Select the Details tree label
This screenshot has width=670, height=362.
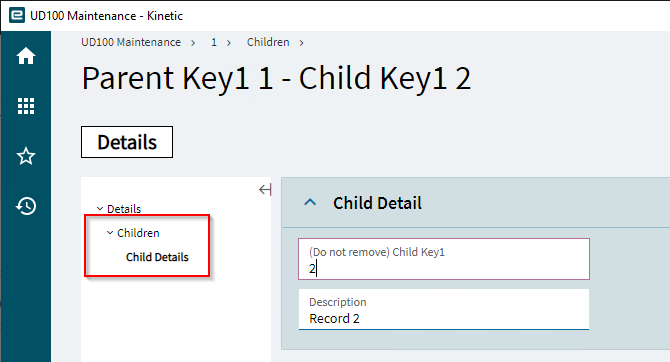(x=124, y=209)
